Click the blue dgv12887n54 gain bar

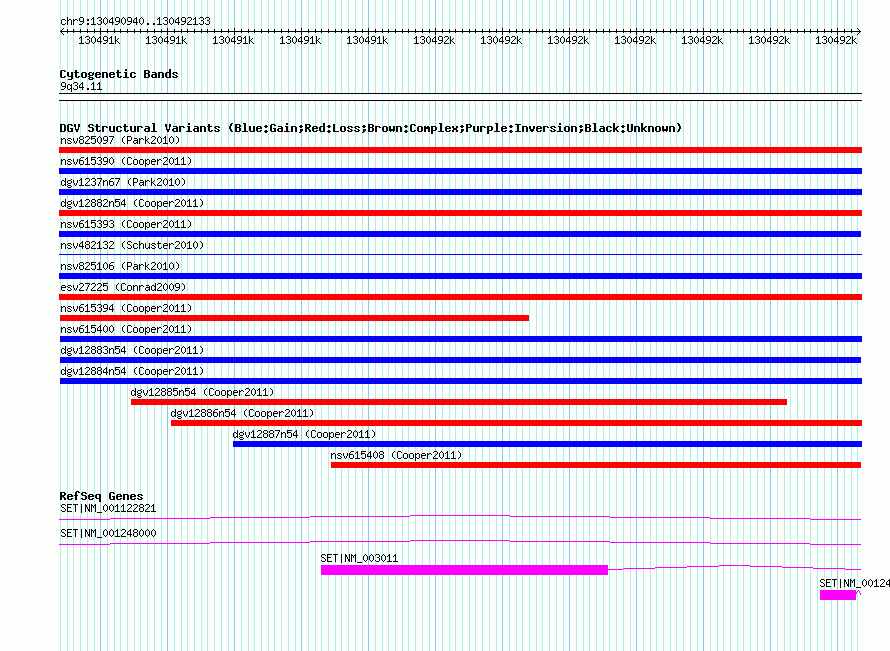pos(547,444)
